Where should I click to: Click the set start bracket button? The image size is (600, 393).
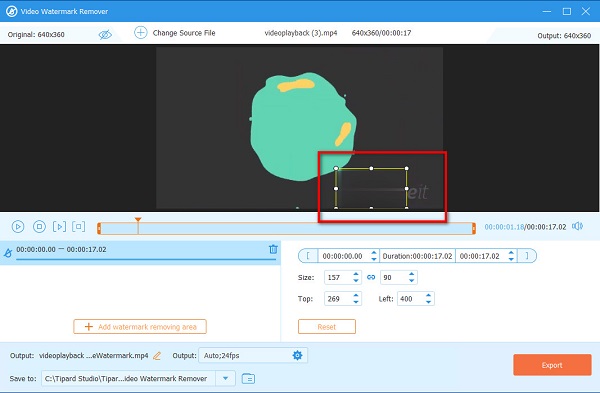click(308, 256)
